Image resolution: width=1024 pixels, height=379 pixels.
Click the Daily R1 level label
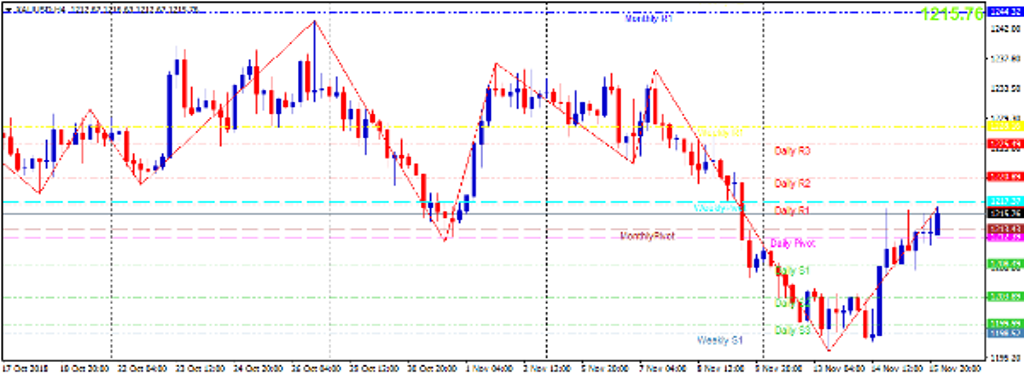pyautogui.click(x=792, y=210)
